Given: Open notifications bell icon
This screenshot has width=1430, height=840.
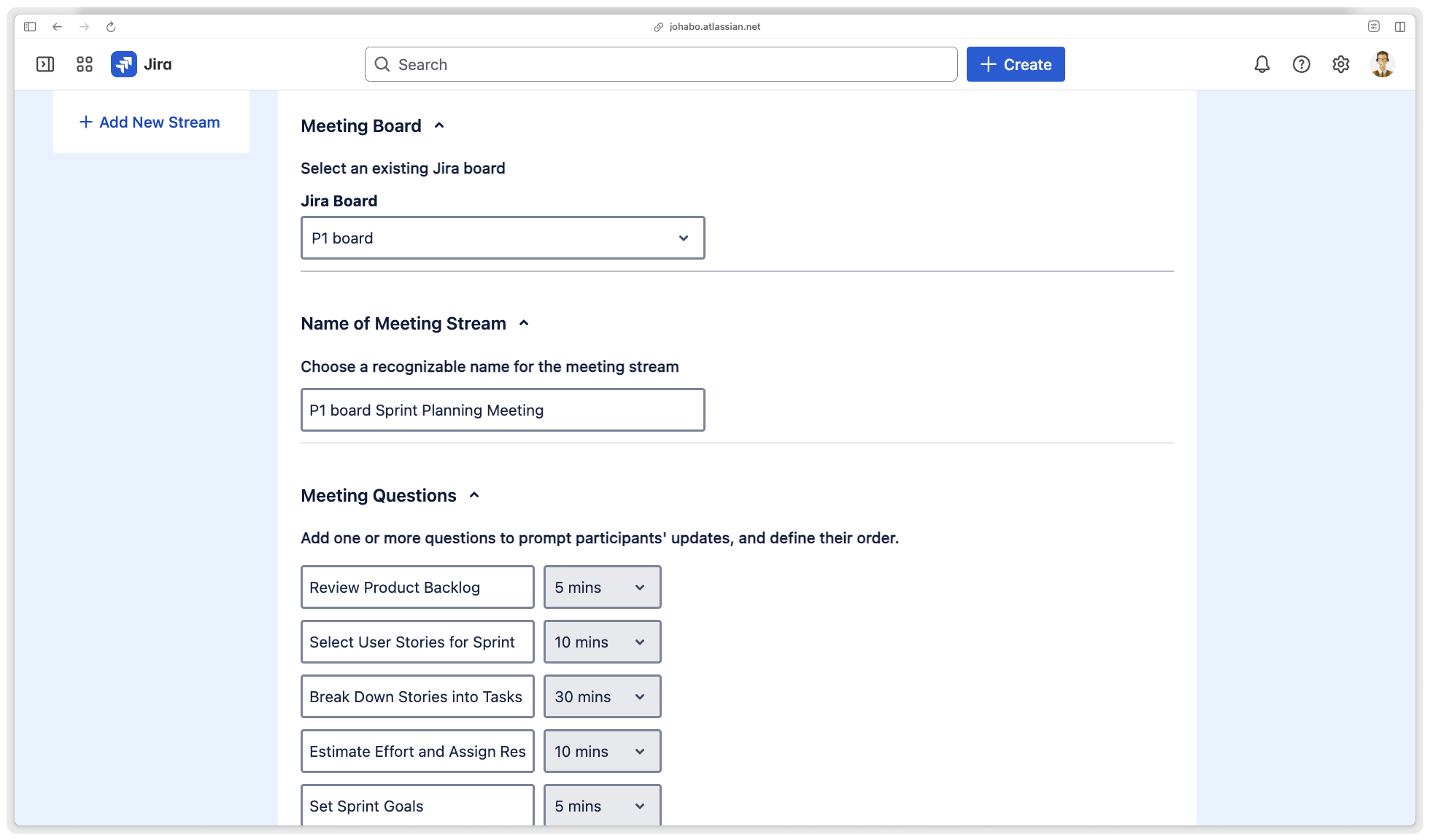Looking at the screenshot, I should (1262, 64).
